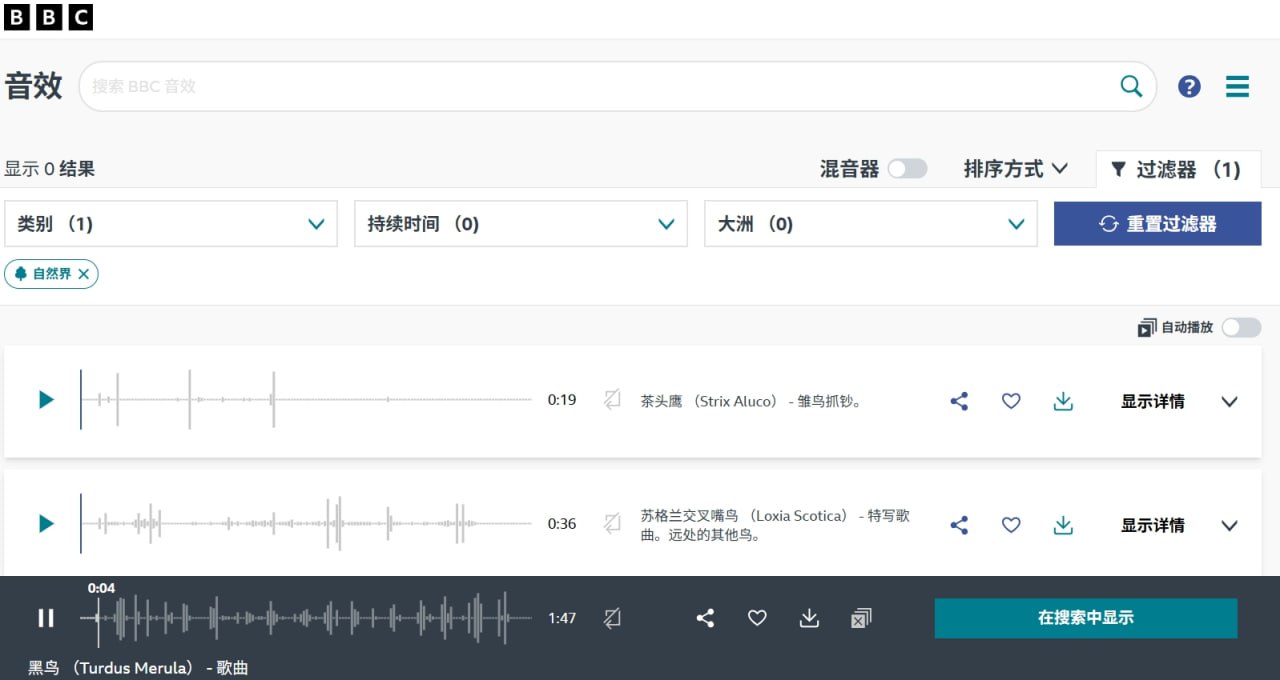The image size is (1280, 680).
Task: Open the hamburger menu icon
Action: (1237, 87)
